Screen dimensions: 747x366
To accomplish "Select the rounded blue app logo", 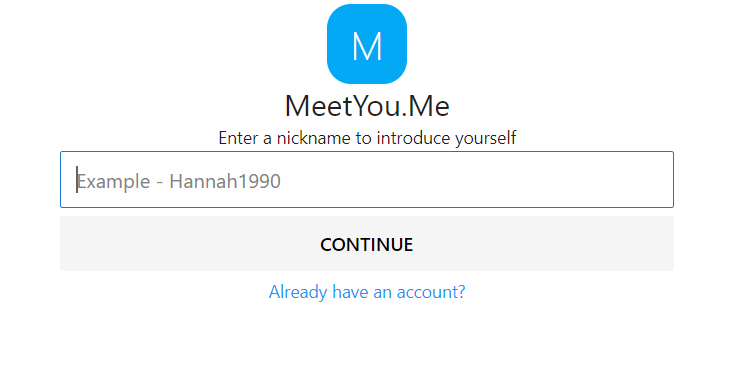I will (367, 44).
